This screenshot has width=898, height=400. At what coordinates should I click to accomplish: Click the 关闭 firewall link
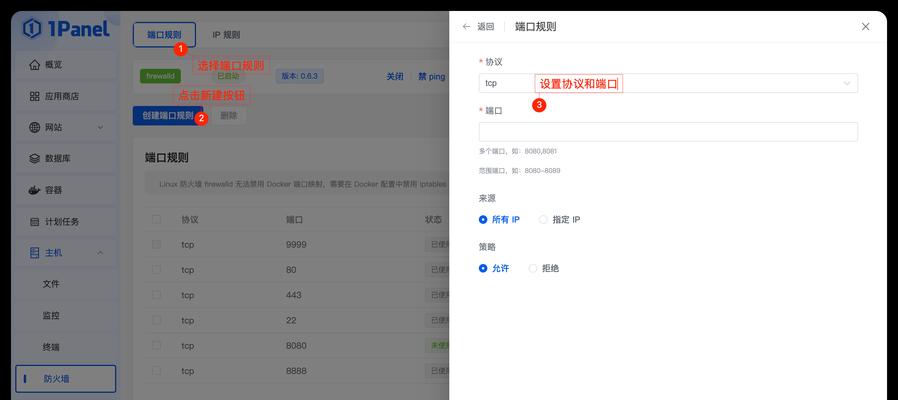[395, 76]
